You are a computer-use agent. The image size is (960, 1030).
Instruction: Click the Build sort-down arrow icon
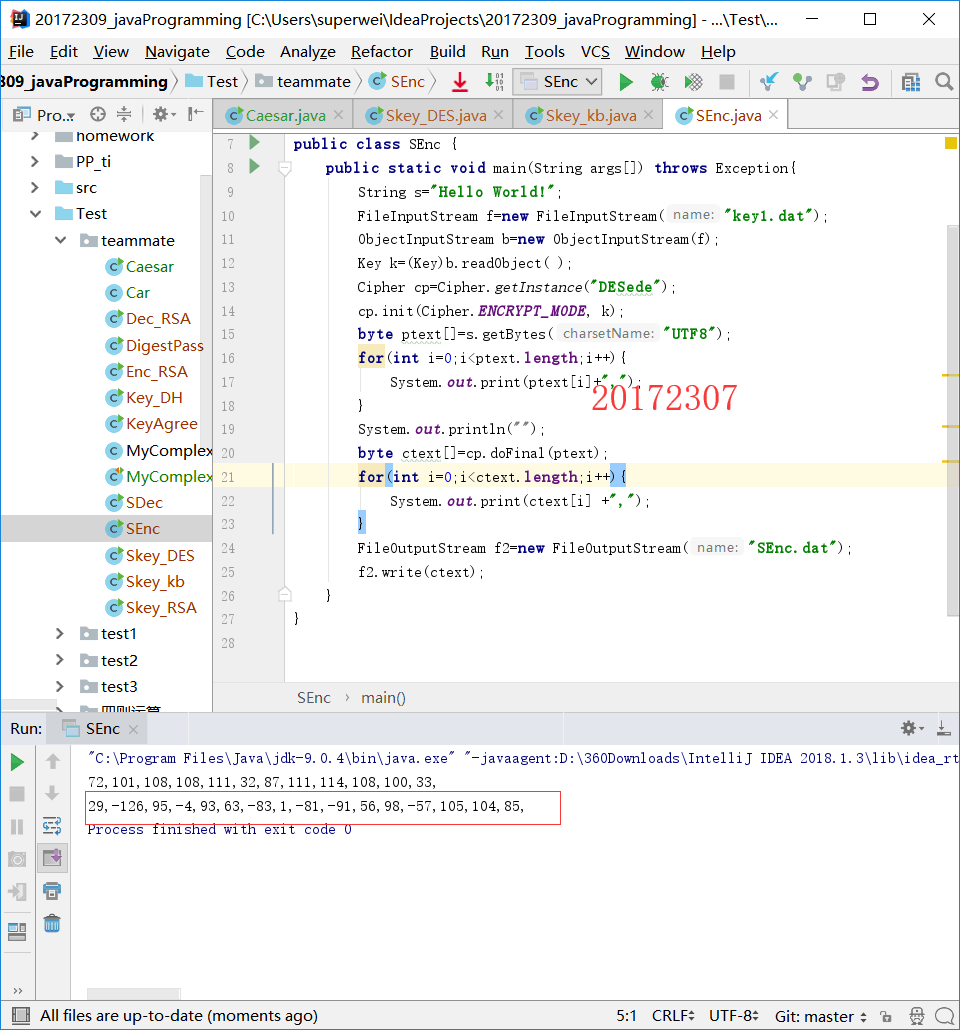494,82
